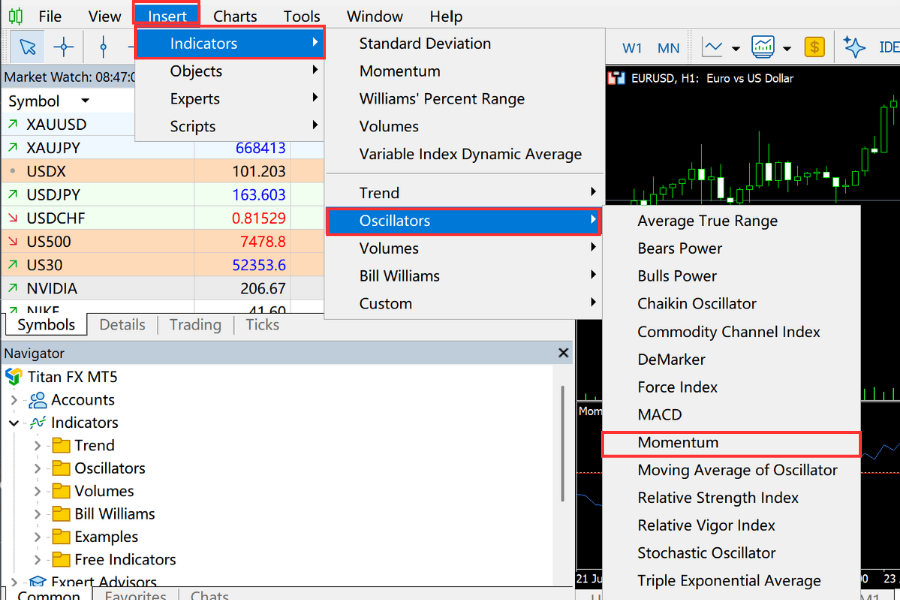
Task: Switch to the Details tab
Action: [x=122, y=325]
